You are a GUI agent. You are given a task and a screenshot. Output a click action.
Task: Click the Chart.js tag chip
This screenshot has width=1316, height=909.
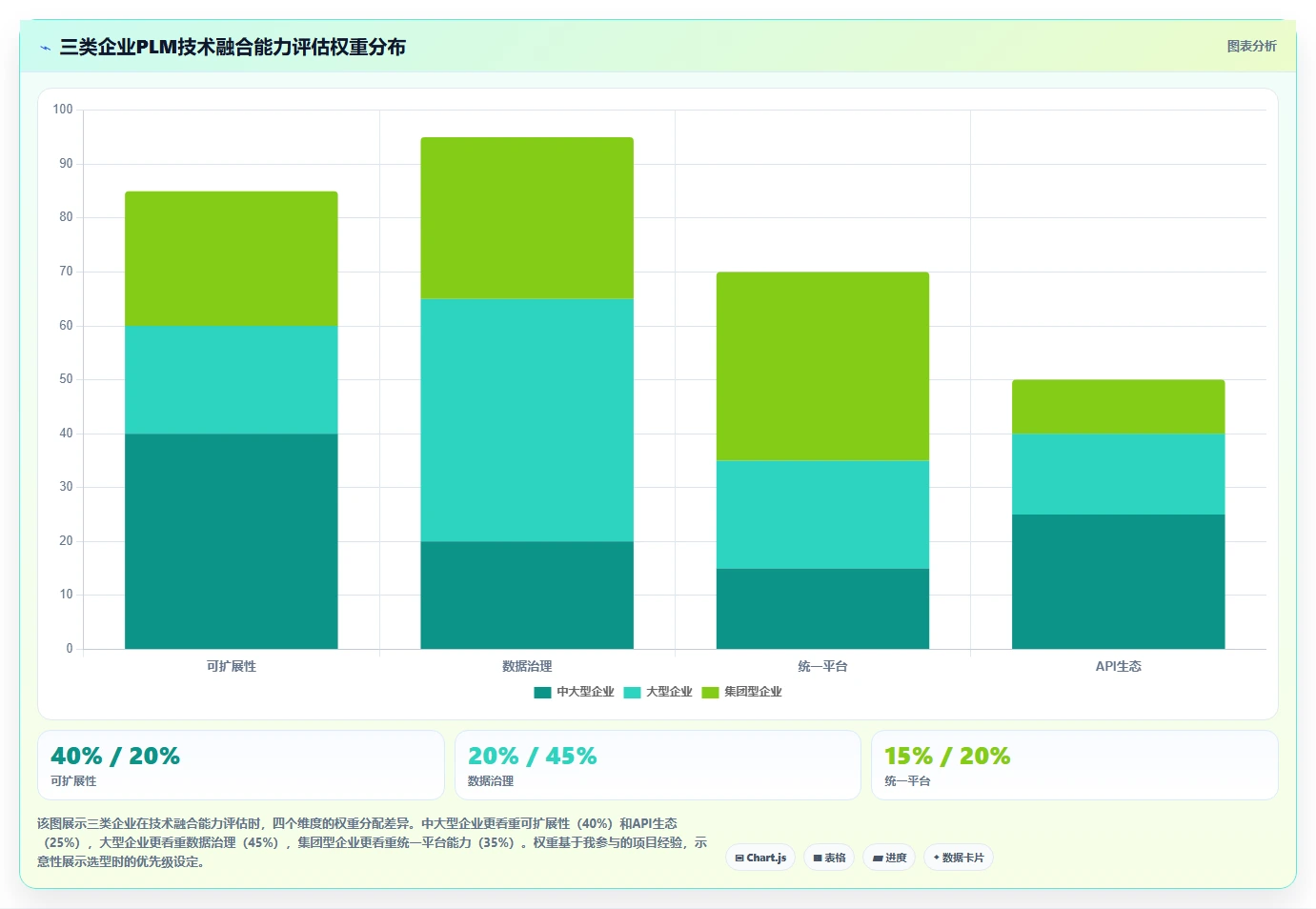click(x=760, y=858)
